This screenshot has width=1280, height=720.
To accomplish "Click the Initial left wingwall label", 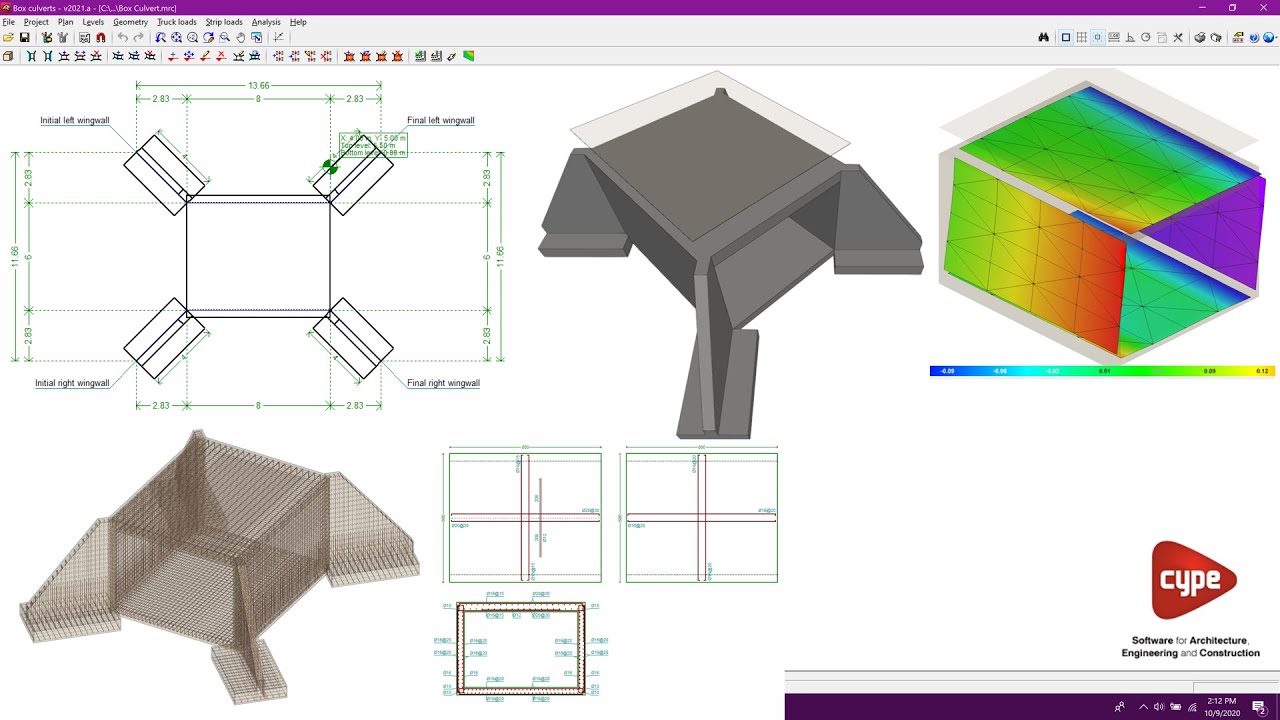I will [74, 121].
